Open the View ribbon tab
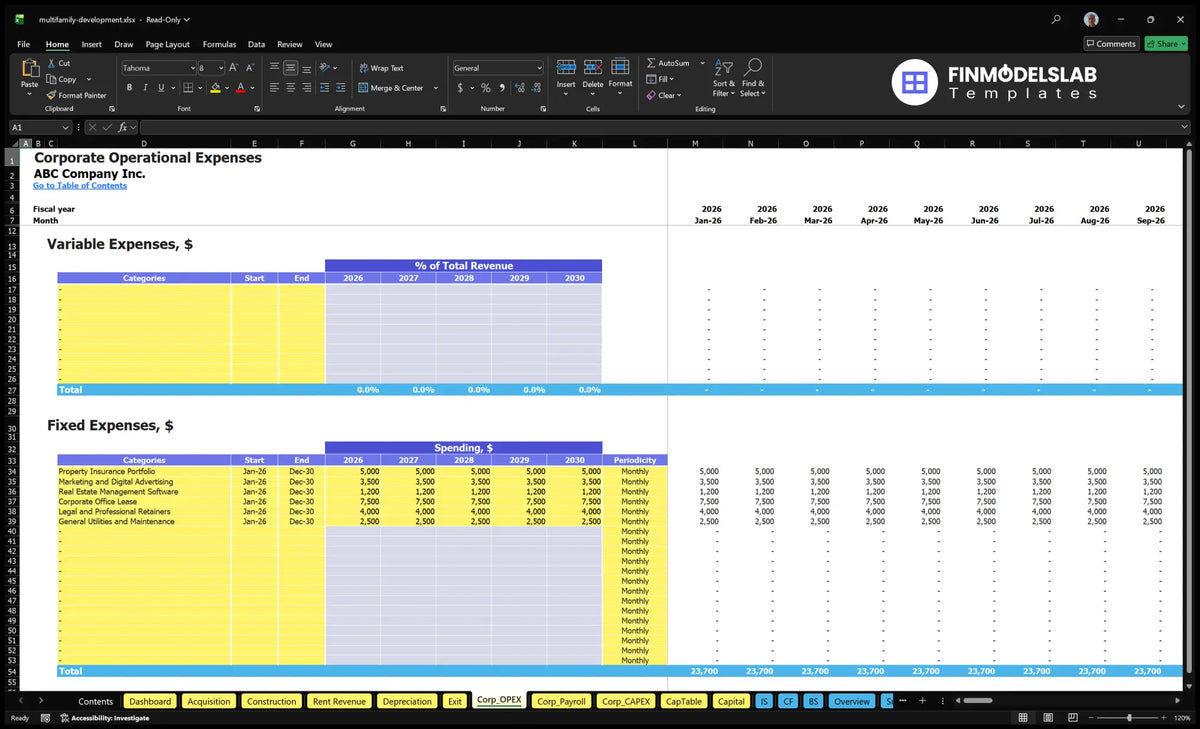The width and height of the screenshot is (1200, 729). pyautogui.click(x=323, y=44)
